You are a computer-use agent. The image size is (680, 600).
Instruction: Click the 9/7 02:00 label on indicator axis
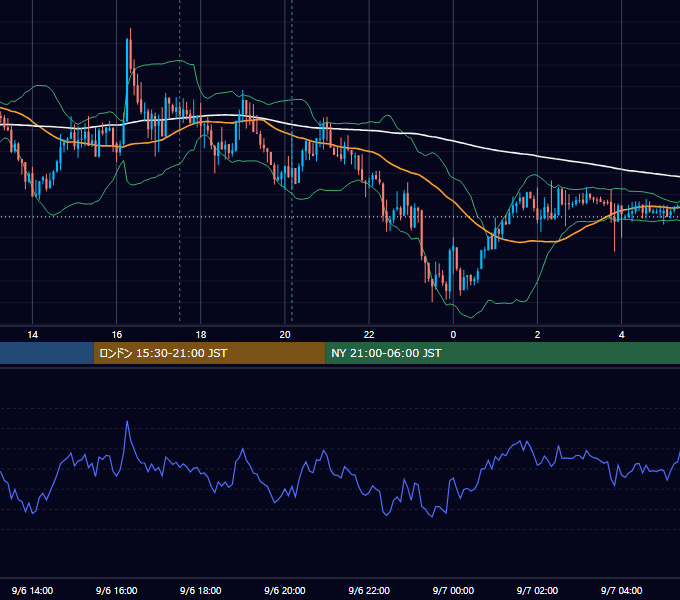pyautogui.click(x=537, y=590)
